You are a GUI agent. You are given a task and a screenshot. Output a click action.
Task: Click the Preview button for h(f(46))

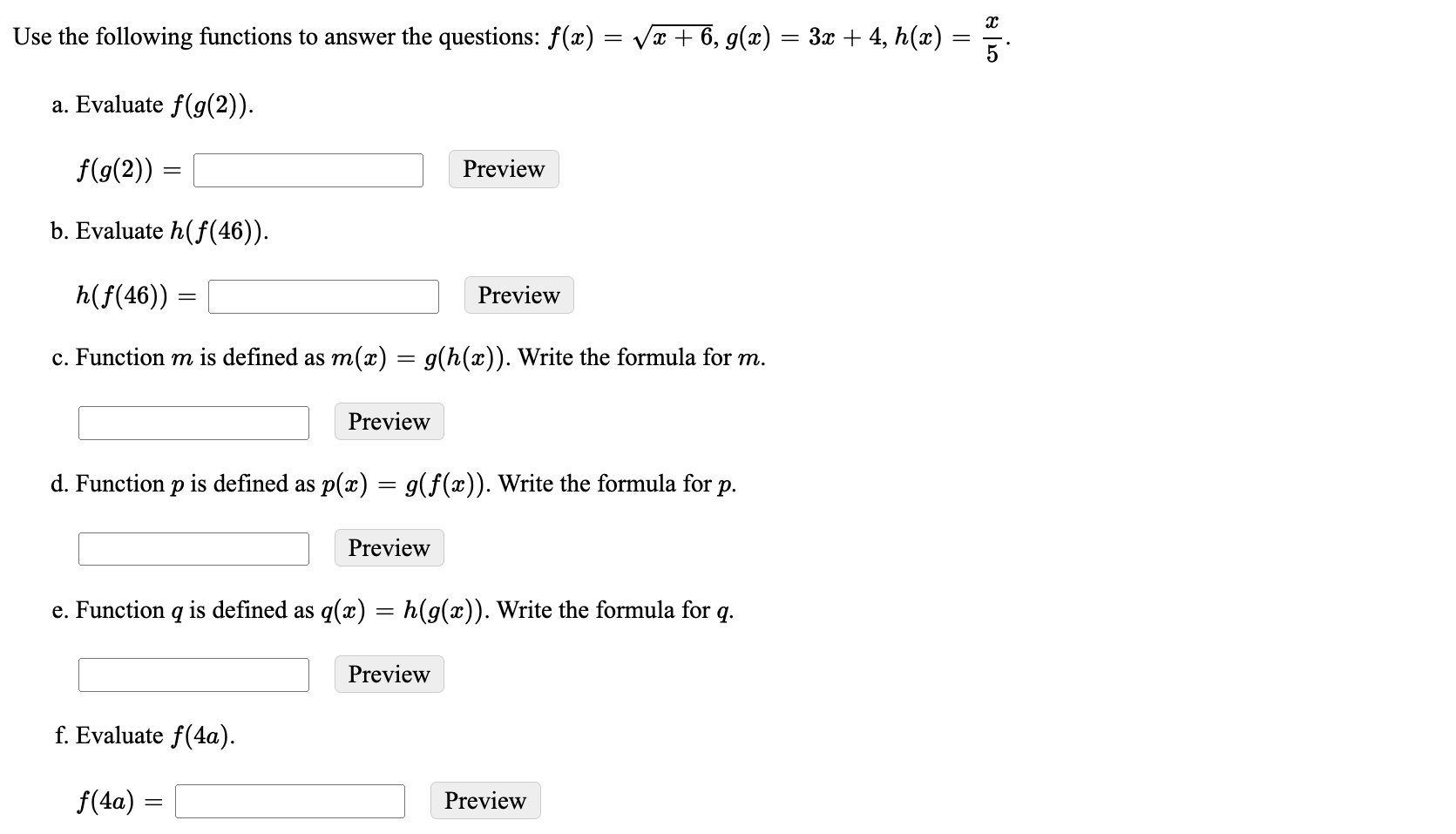point(518,295)
